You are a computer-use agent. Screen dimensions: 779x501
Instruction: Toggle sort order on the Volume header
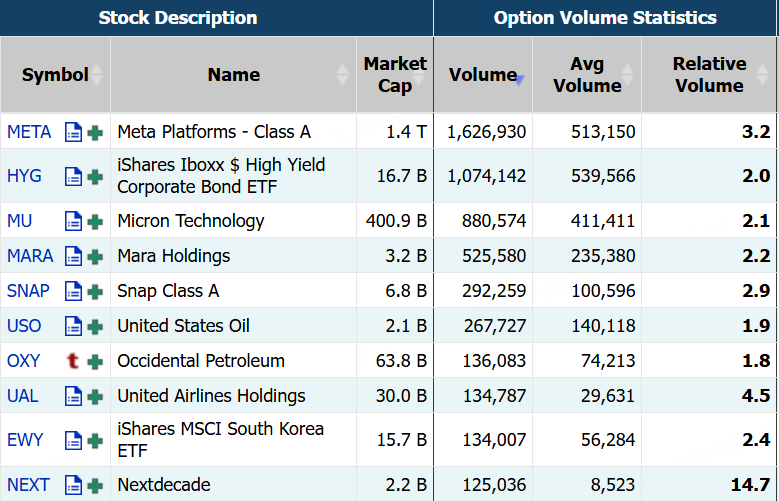(483, 75)
